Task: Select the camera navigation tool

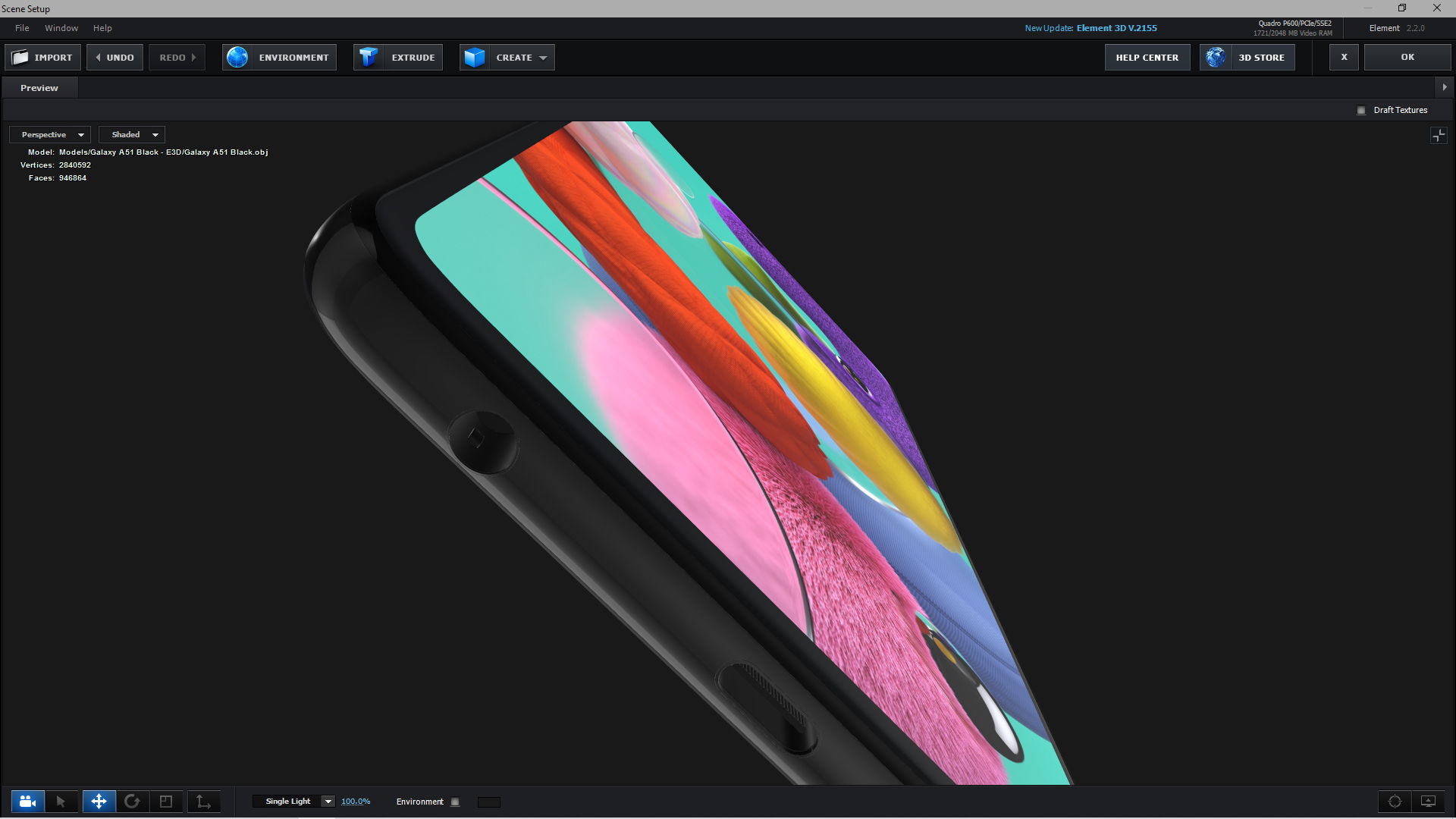Action: (x=27, y=802)
